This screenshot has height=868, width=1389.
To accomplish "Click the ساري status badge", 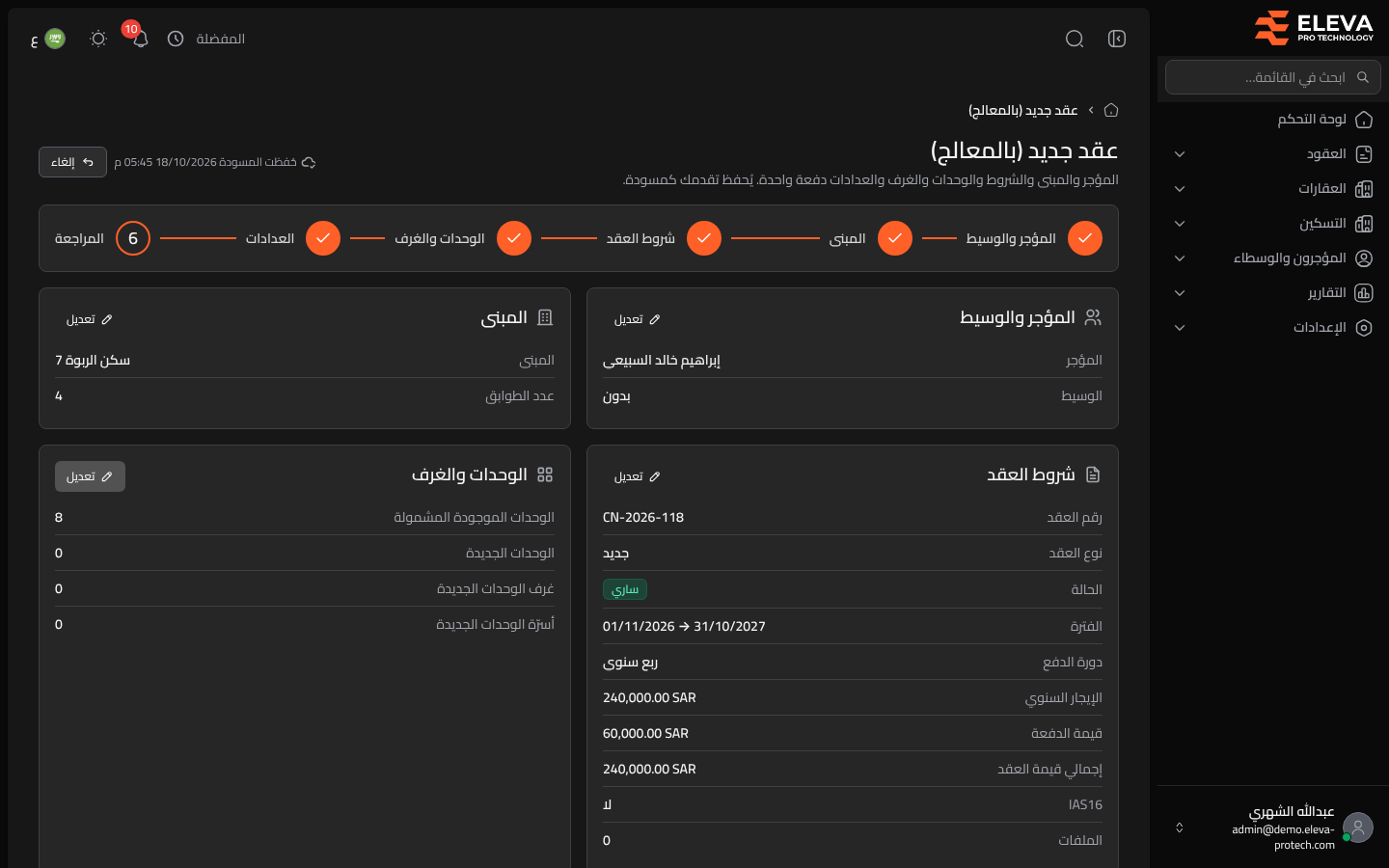I will [x=625, y=589].
